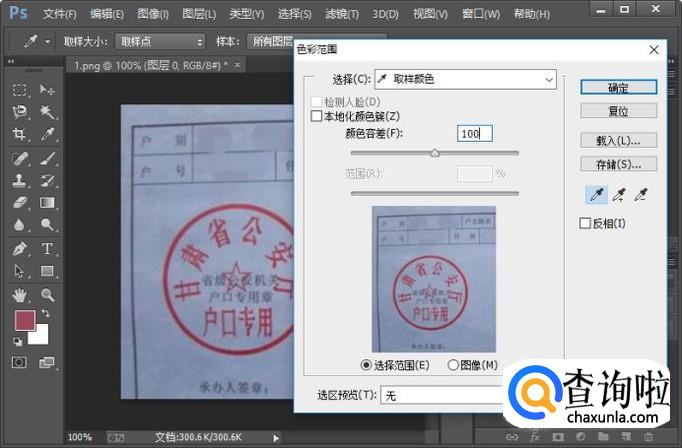Select the Zoom tool in the toolbox

click(x=47, y=295)
